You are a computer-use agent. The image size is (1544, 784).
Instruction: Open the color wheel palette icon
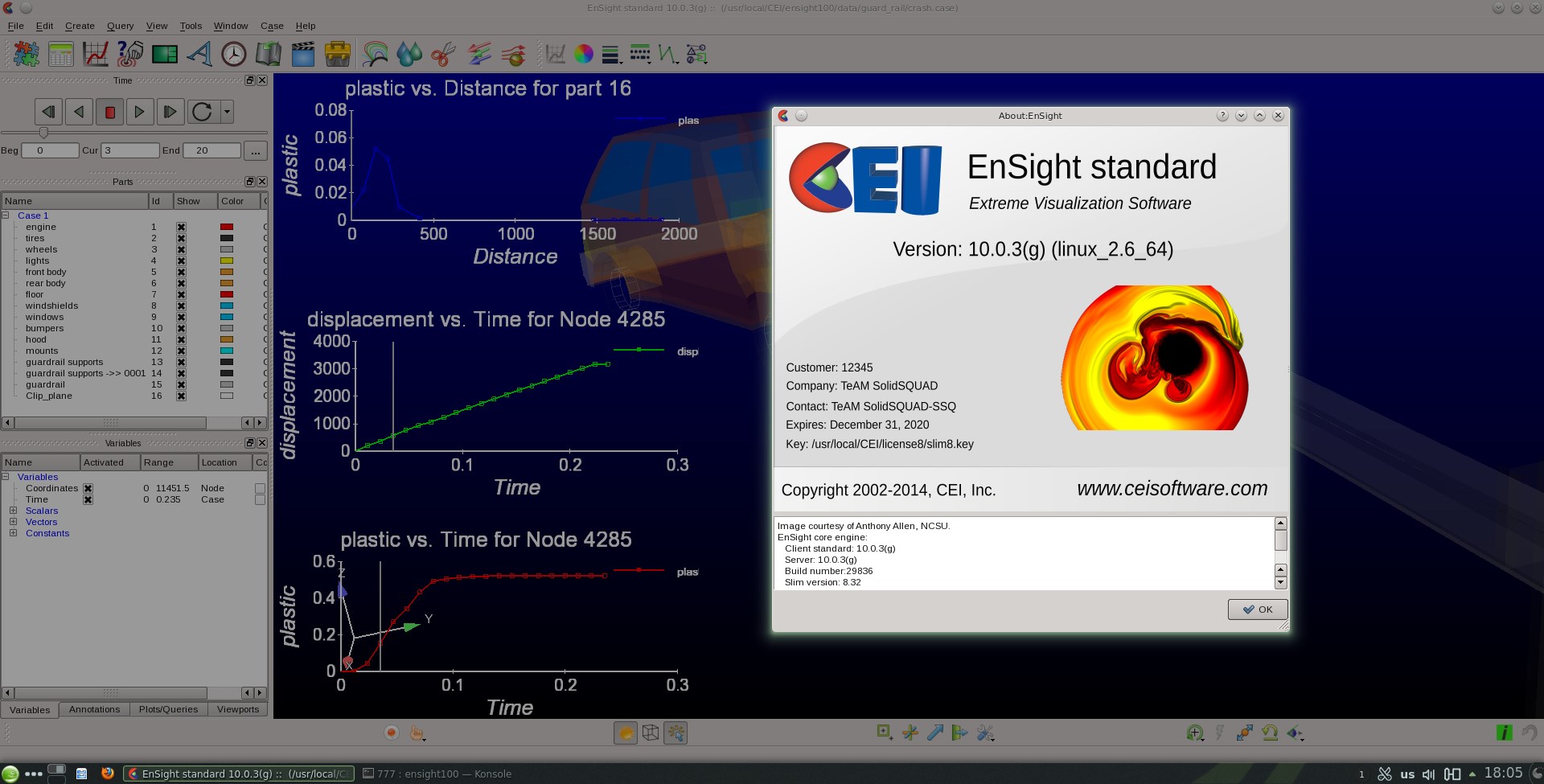click(584, 55)
